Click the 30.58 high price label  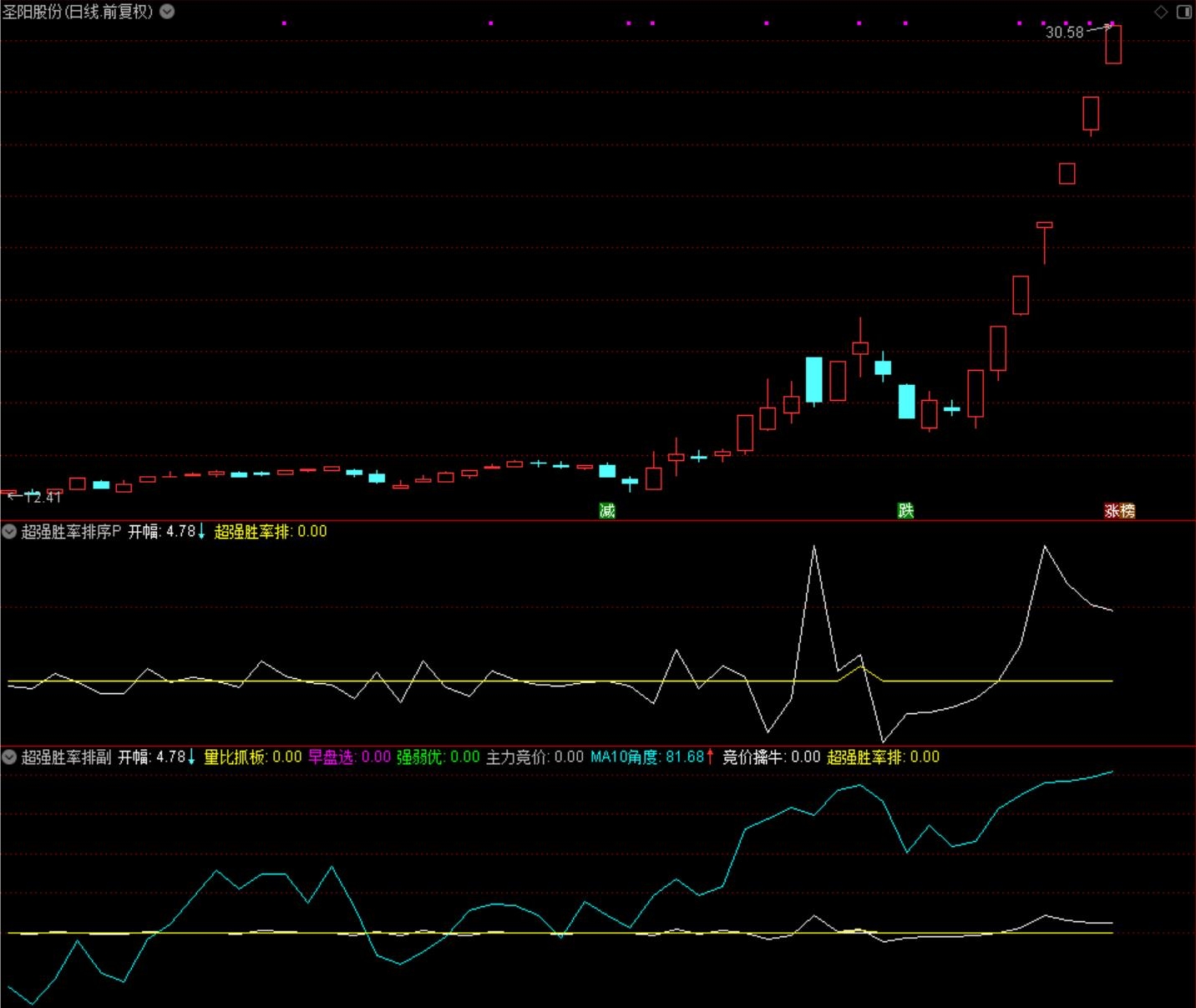tap(1064, 33)
